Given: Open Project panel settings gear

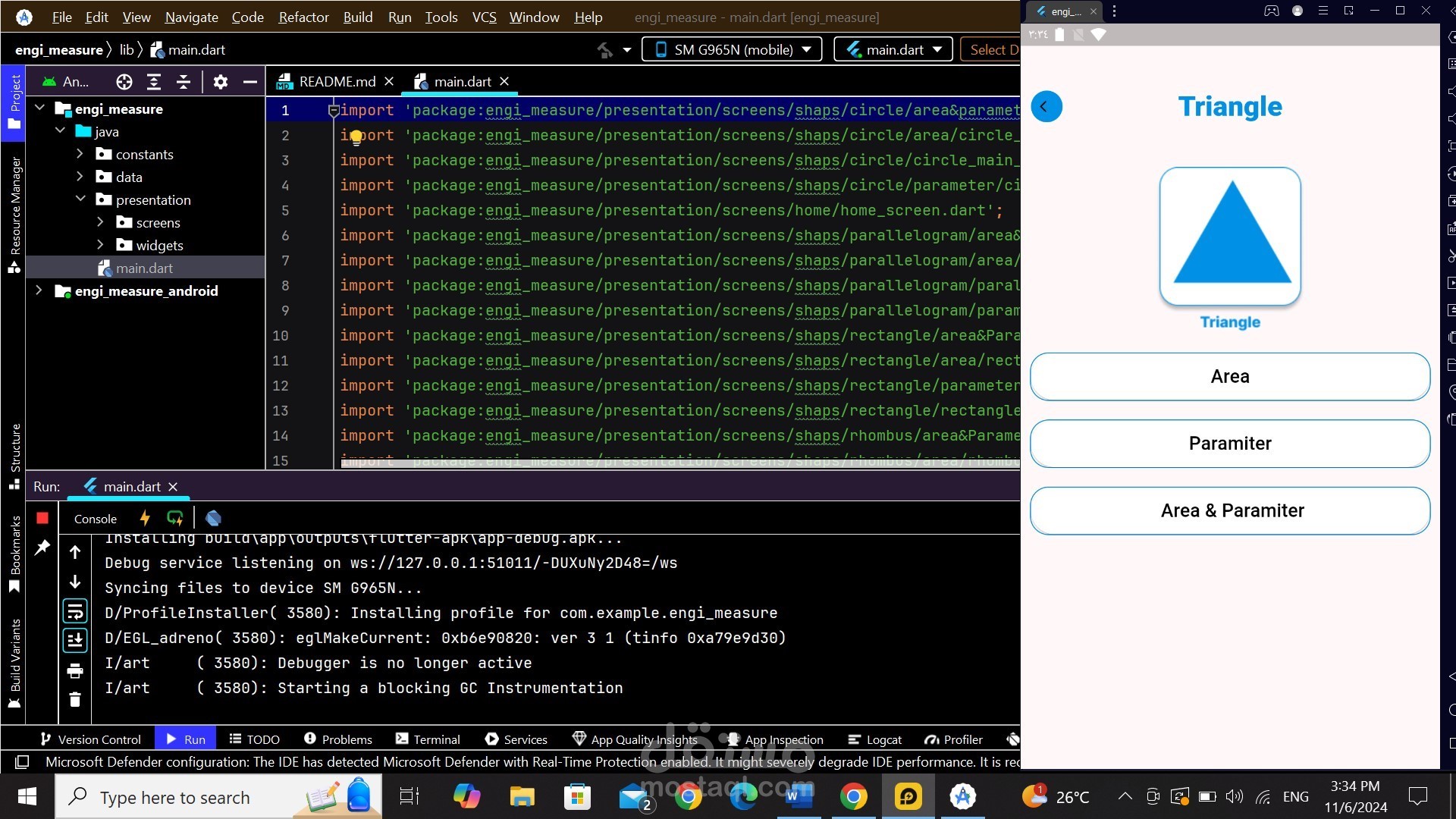Looking at the screenshot, I should (220, 82).
